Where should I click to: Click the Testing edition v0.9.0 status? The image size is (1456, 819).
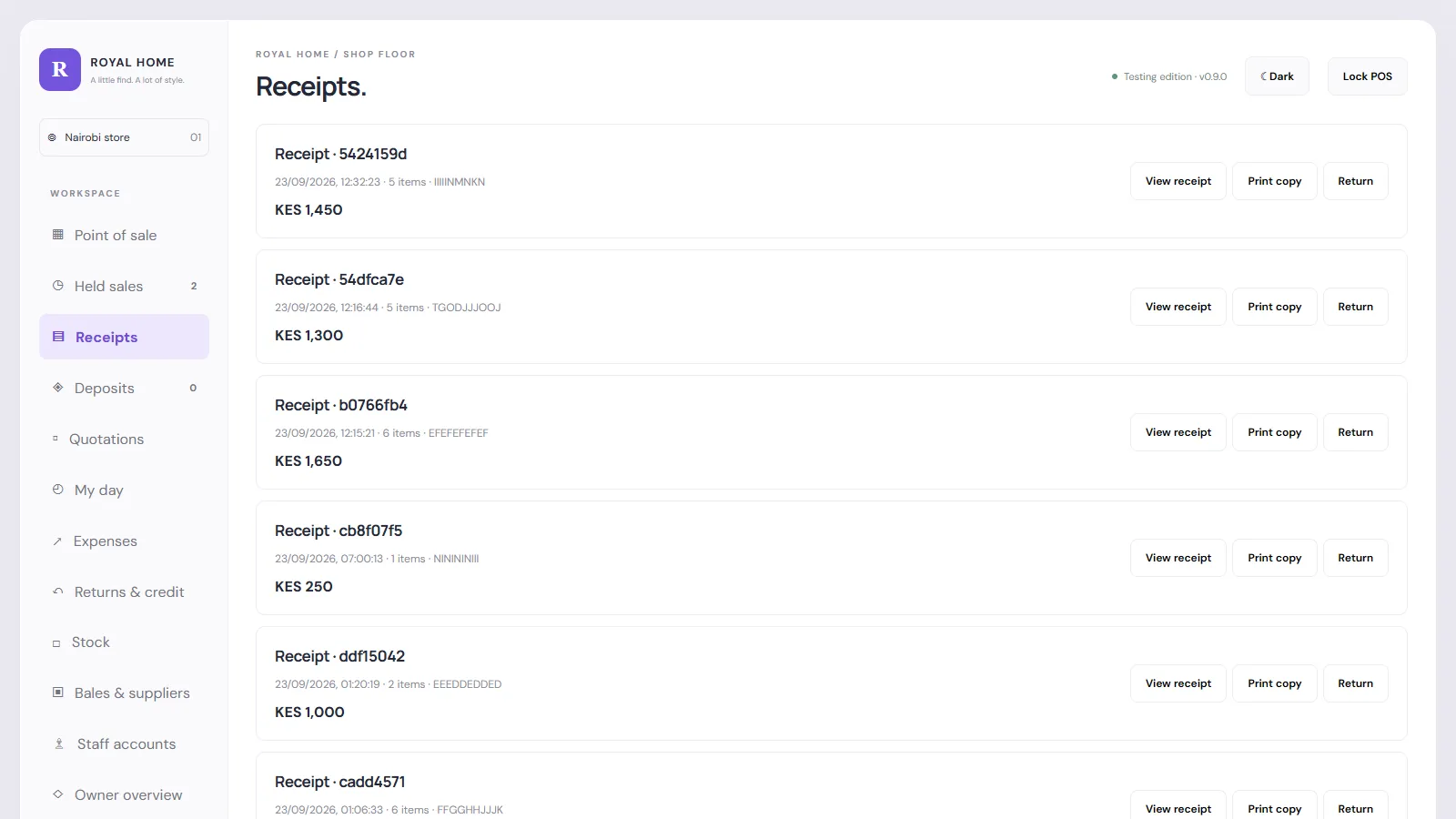point(1169,76)
